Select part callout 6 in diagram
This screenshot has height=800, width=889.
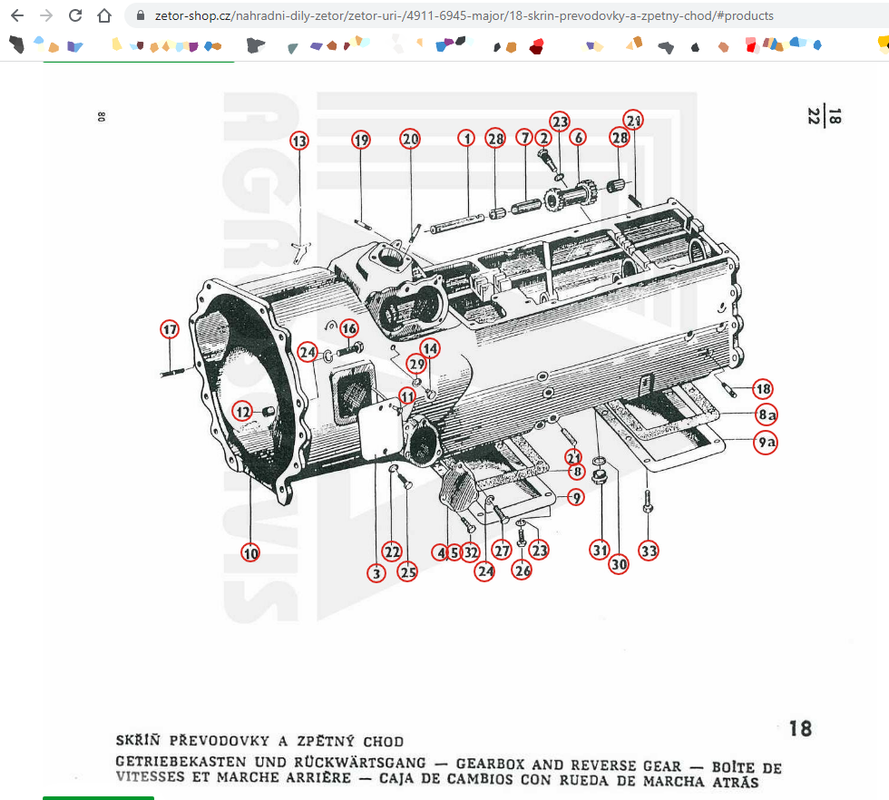coord(578,137)
